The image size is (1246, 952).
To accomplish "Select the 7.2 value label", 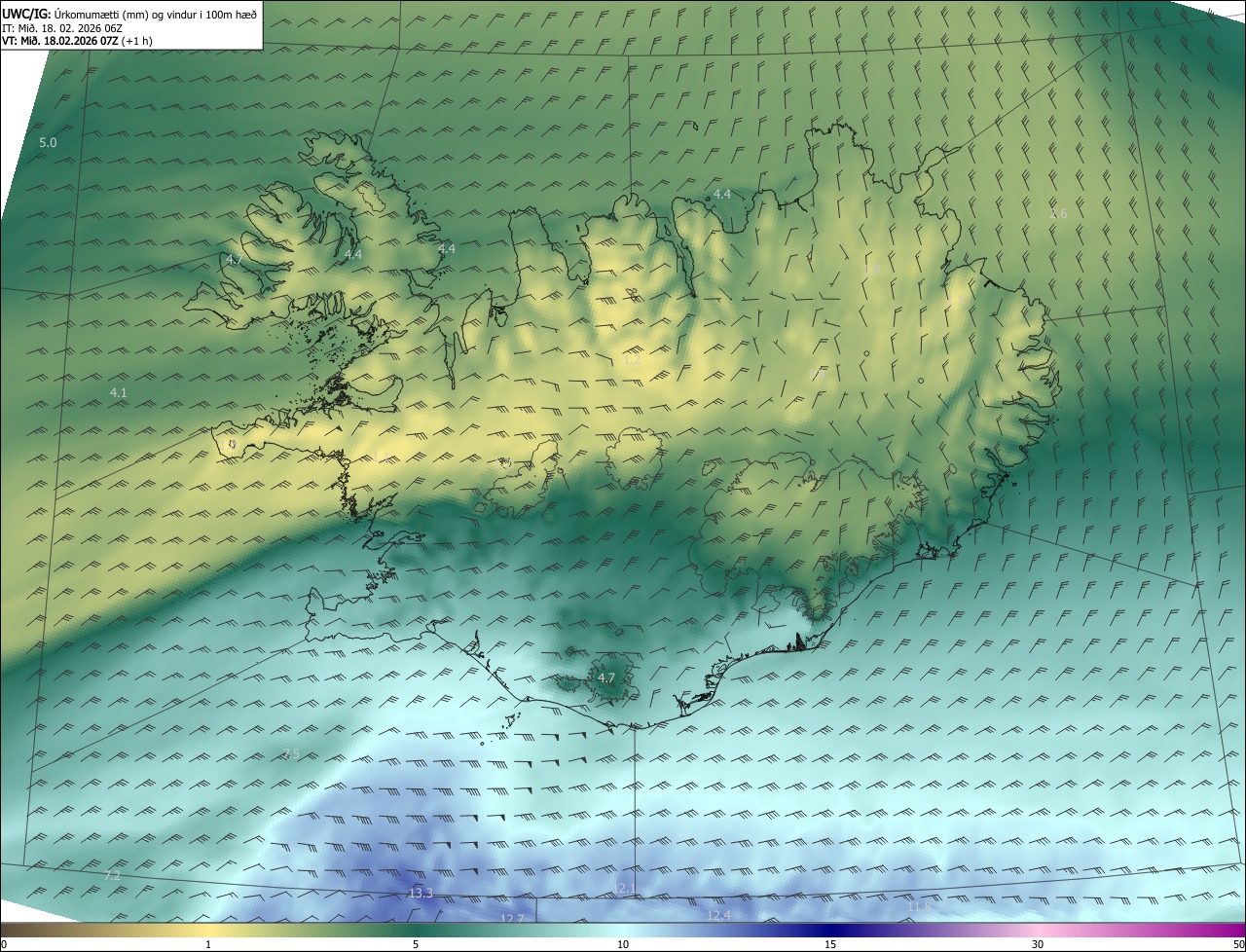I will click(112, 876).
